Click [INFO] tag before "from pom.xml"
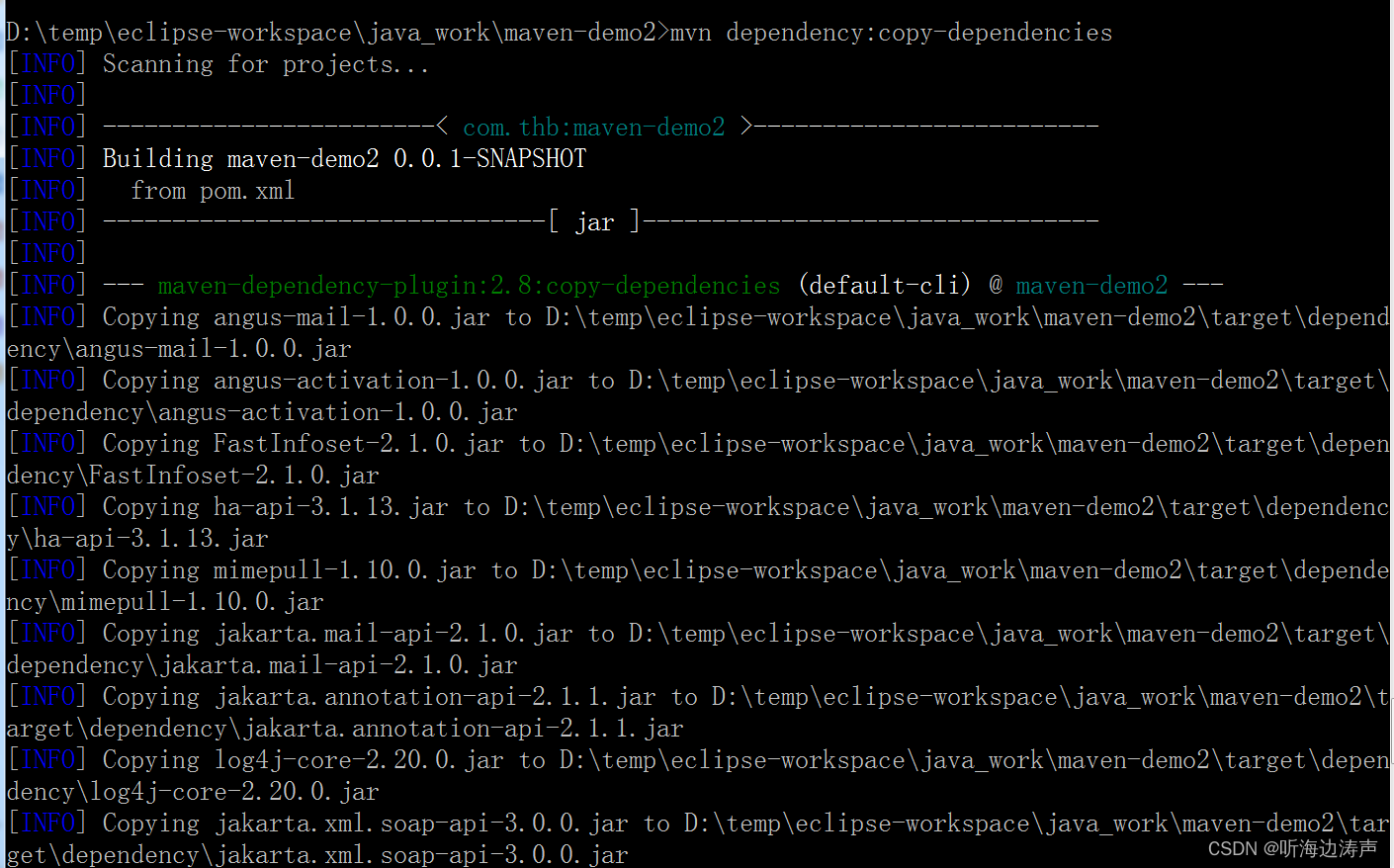 47,191
